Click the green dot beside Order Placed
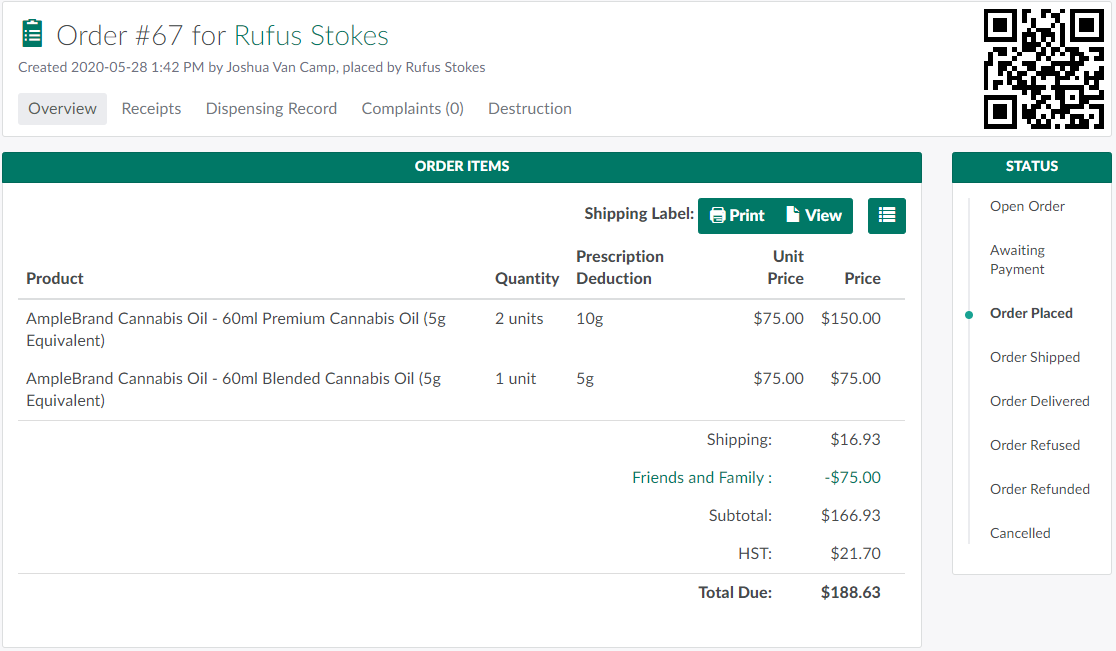1116x651 pixels. [x=969, y=314]
